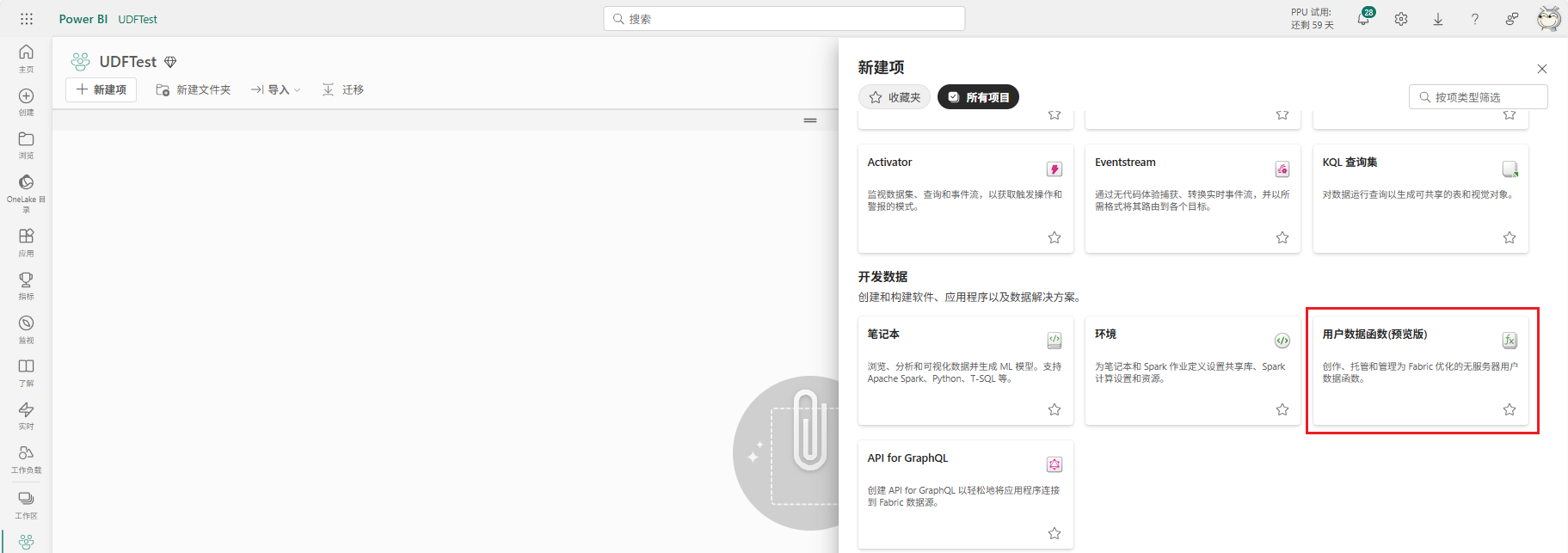Viewport: 1568px width, 553px height.
Task: Open the user profile avatar
Action: pos(1549,19)
